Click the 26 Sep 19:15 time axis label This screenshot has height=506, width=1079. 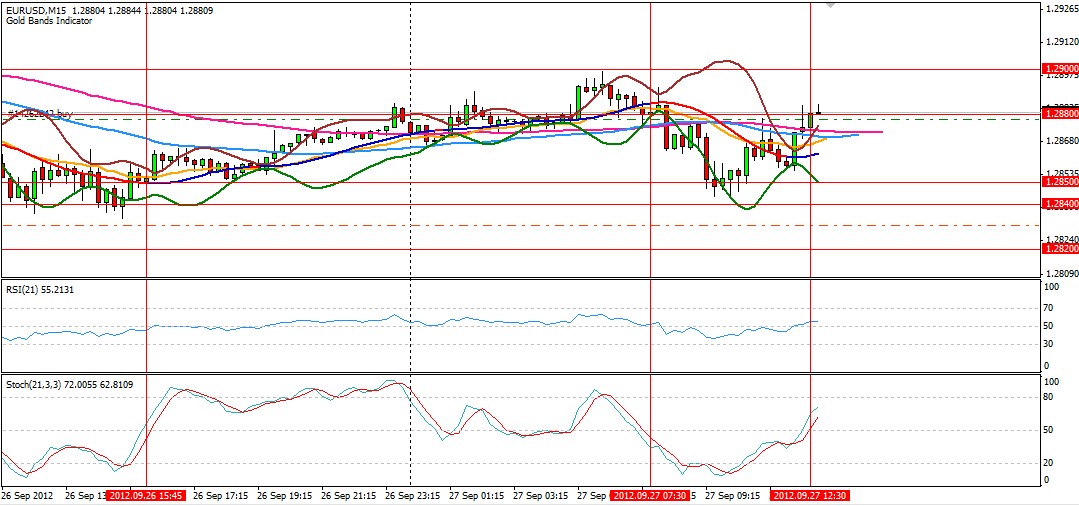286,495
